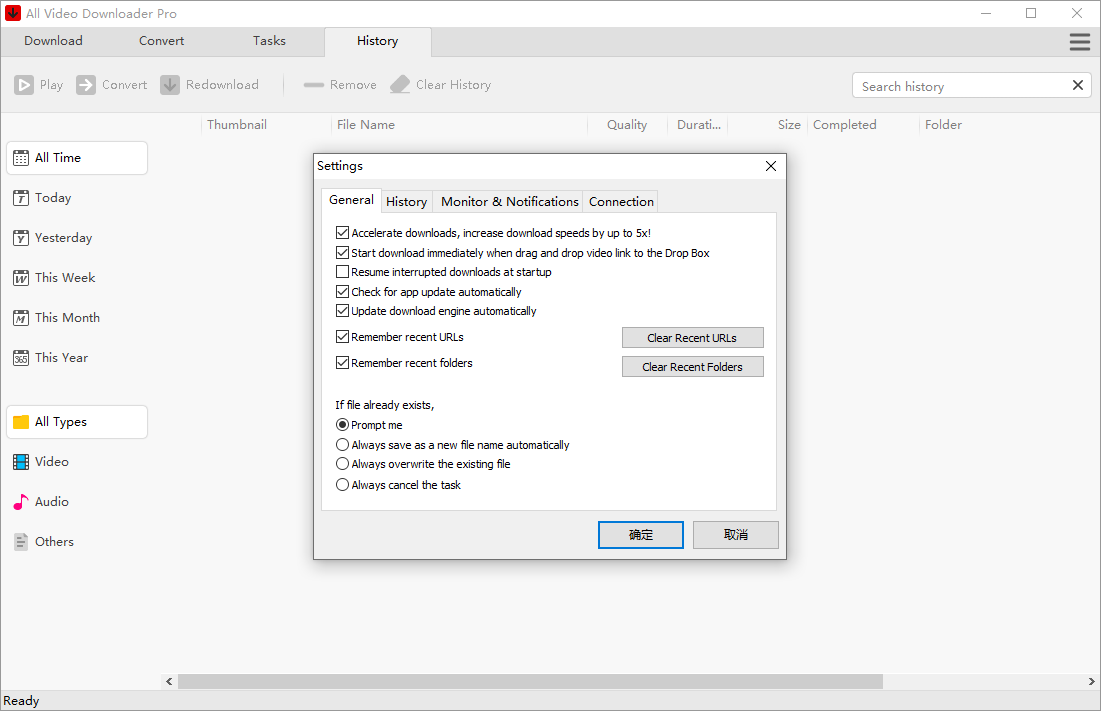Switch to Monitor & Notifications settings
The height and width of the screenshot is (711, 1101).
(508, 201)
